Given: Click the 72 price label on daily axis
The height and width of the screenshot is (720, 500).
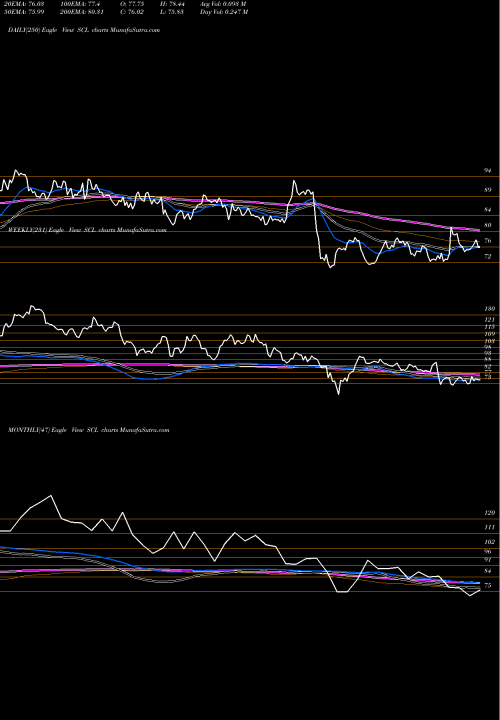Looking at the screenshot, I should coord(488,257).
